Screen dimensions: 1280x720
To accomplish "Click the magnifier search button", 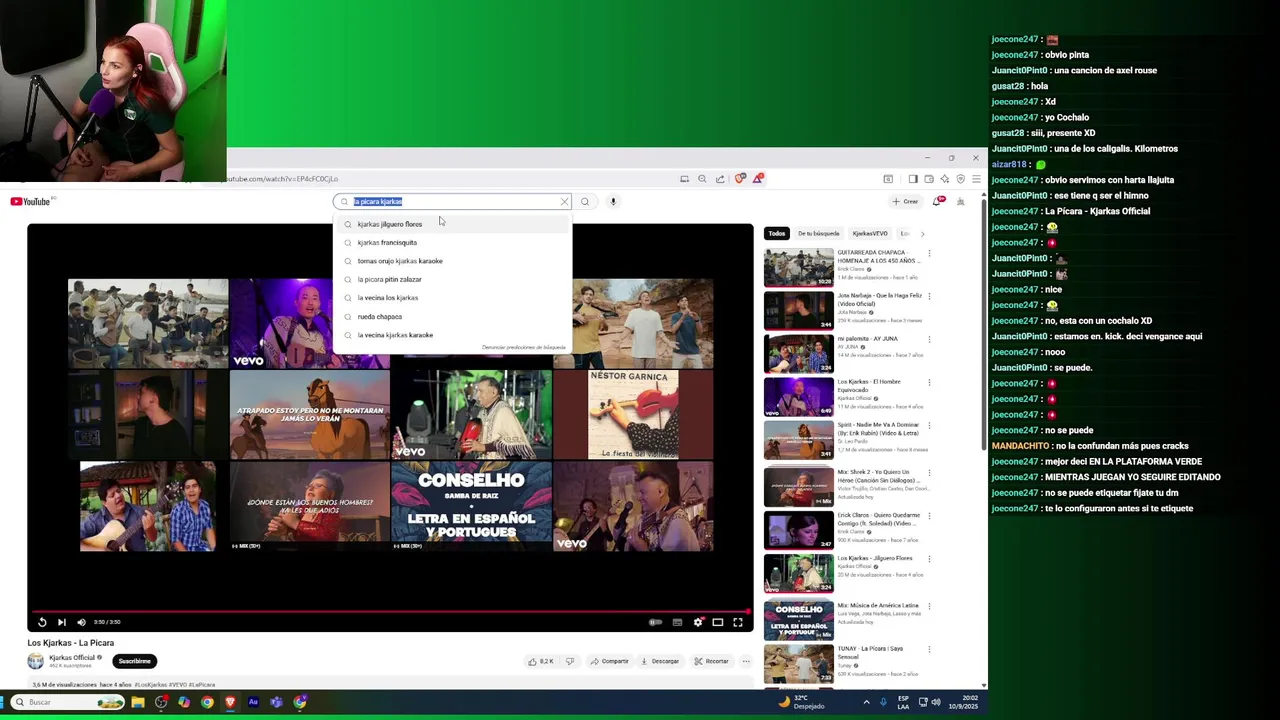I will (x=585, y=201).
